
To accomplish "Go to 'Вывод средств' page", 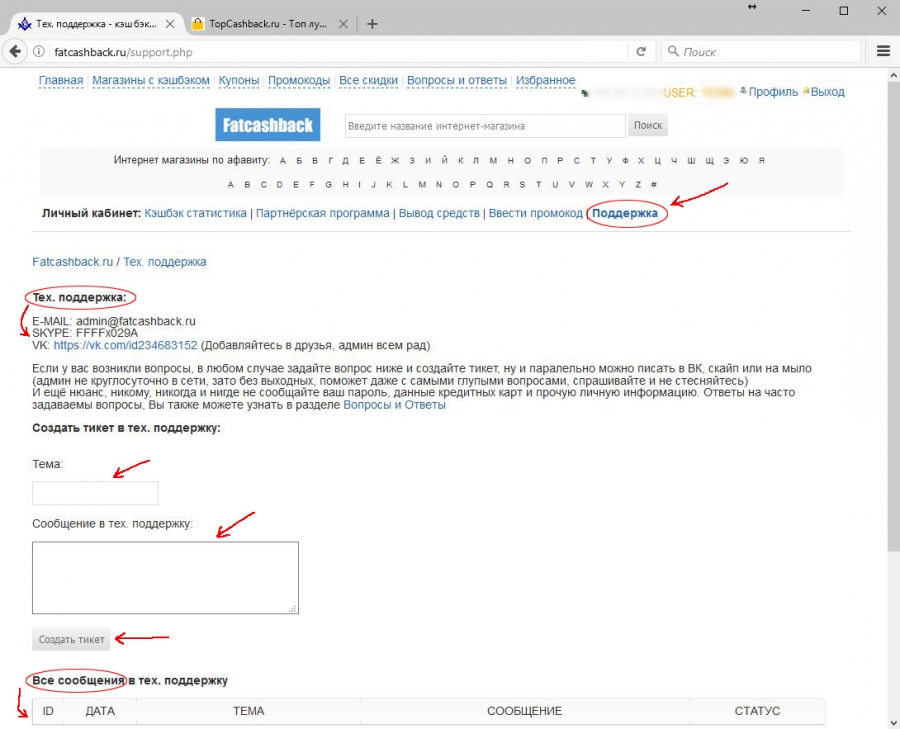I will pyautogui.click(x=439, y=213).
